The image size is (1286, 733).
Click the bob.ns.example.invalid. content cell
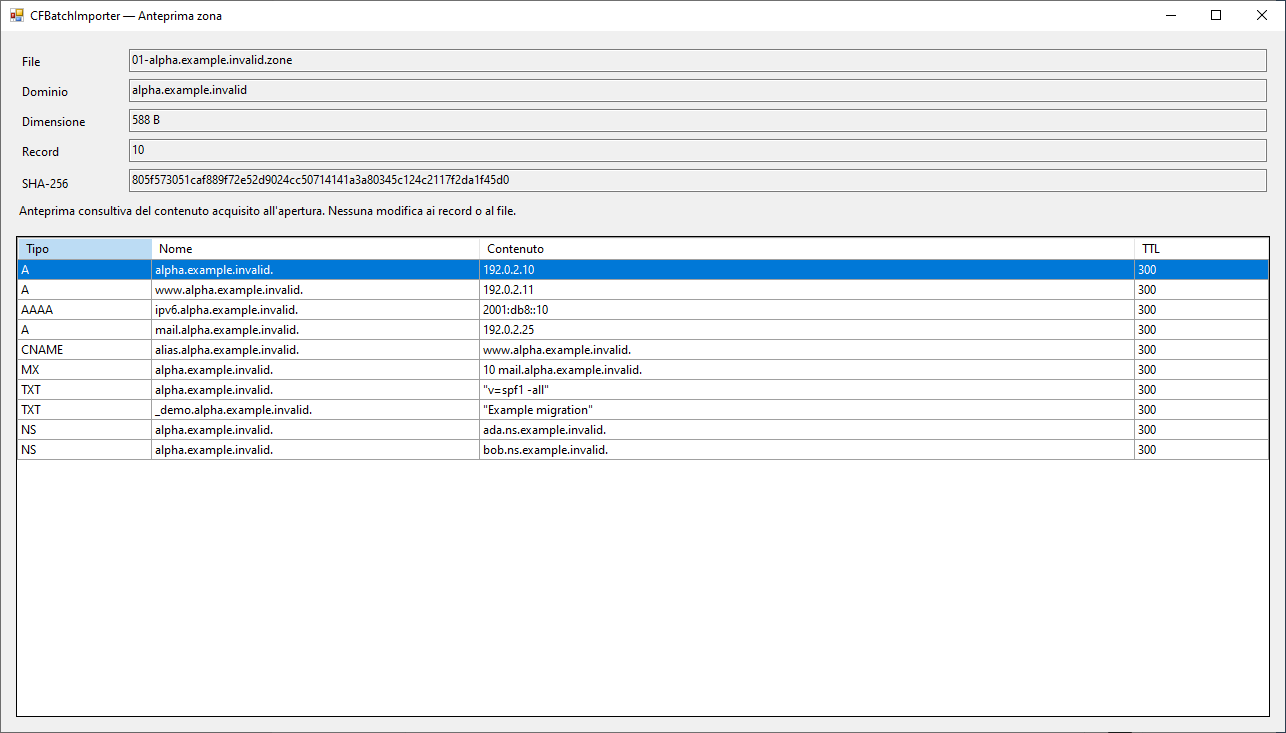[x=807, y=450]
